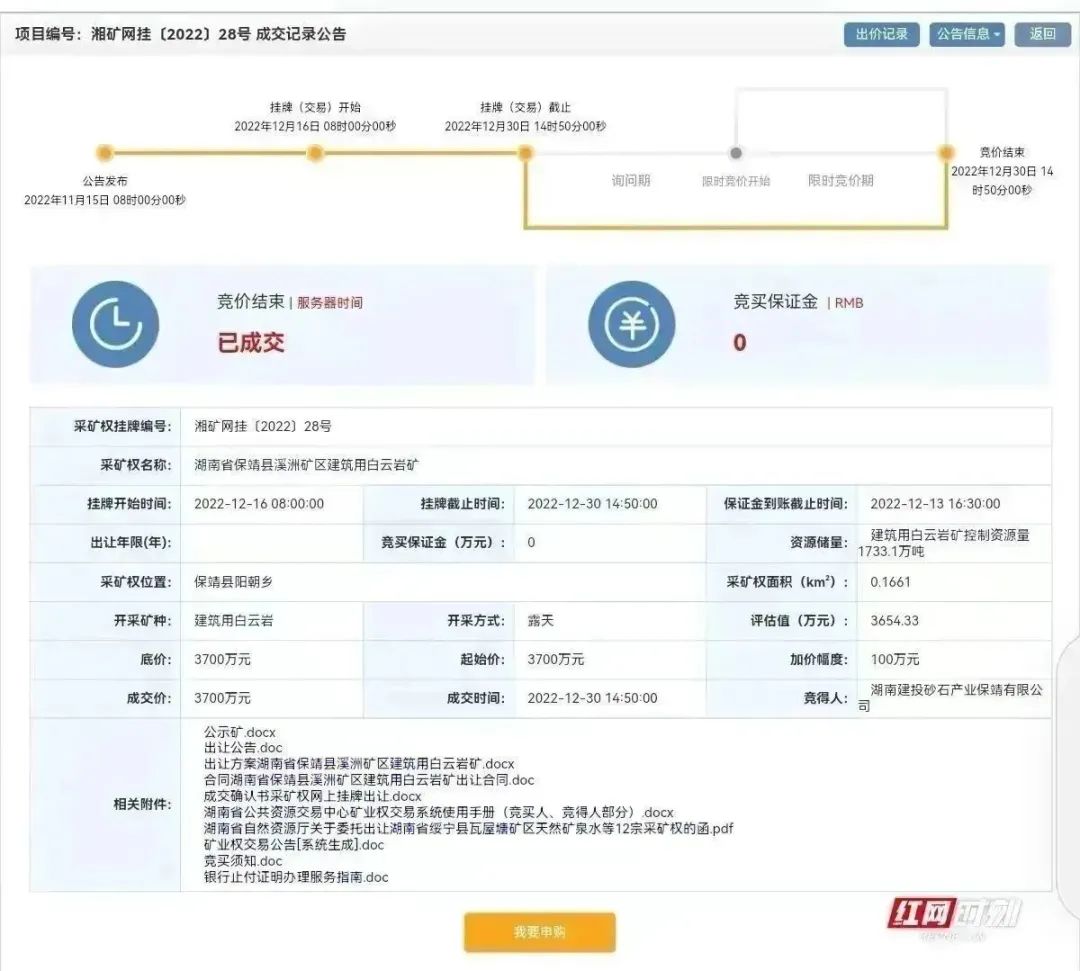Select the gray 限时竞价开始 timeline node
This screenshot has width=1080, height=971.
click(x=737, y=154)
